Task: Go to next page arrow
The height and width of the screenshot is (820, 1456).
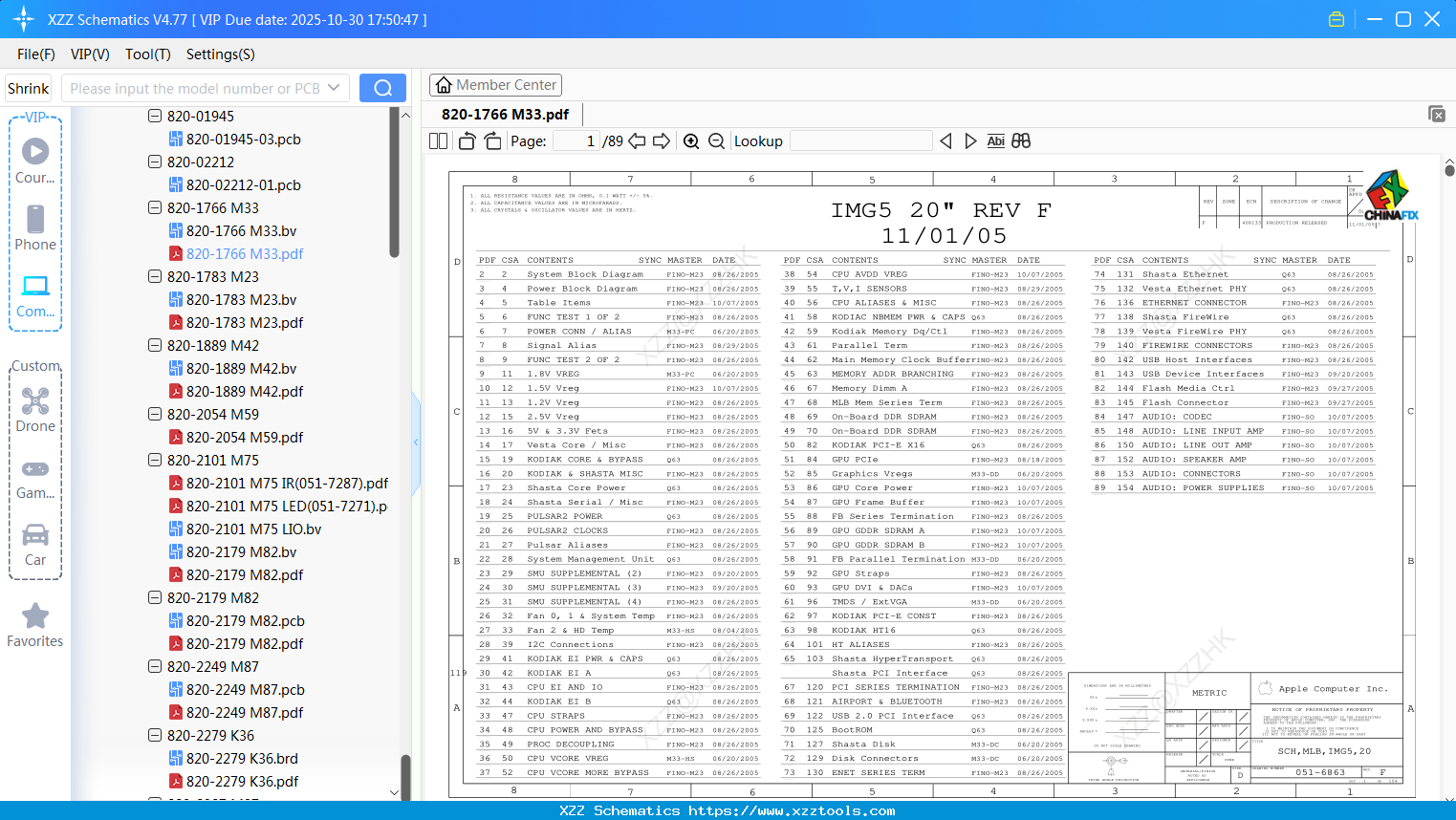Action: point(662,140)
